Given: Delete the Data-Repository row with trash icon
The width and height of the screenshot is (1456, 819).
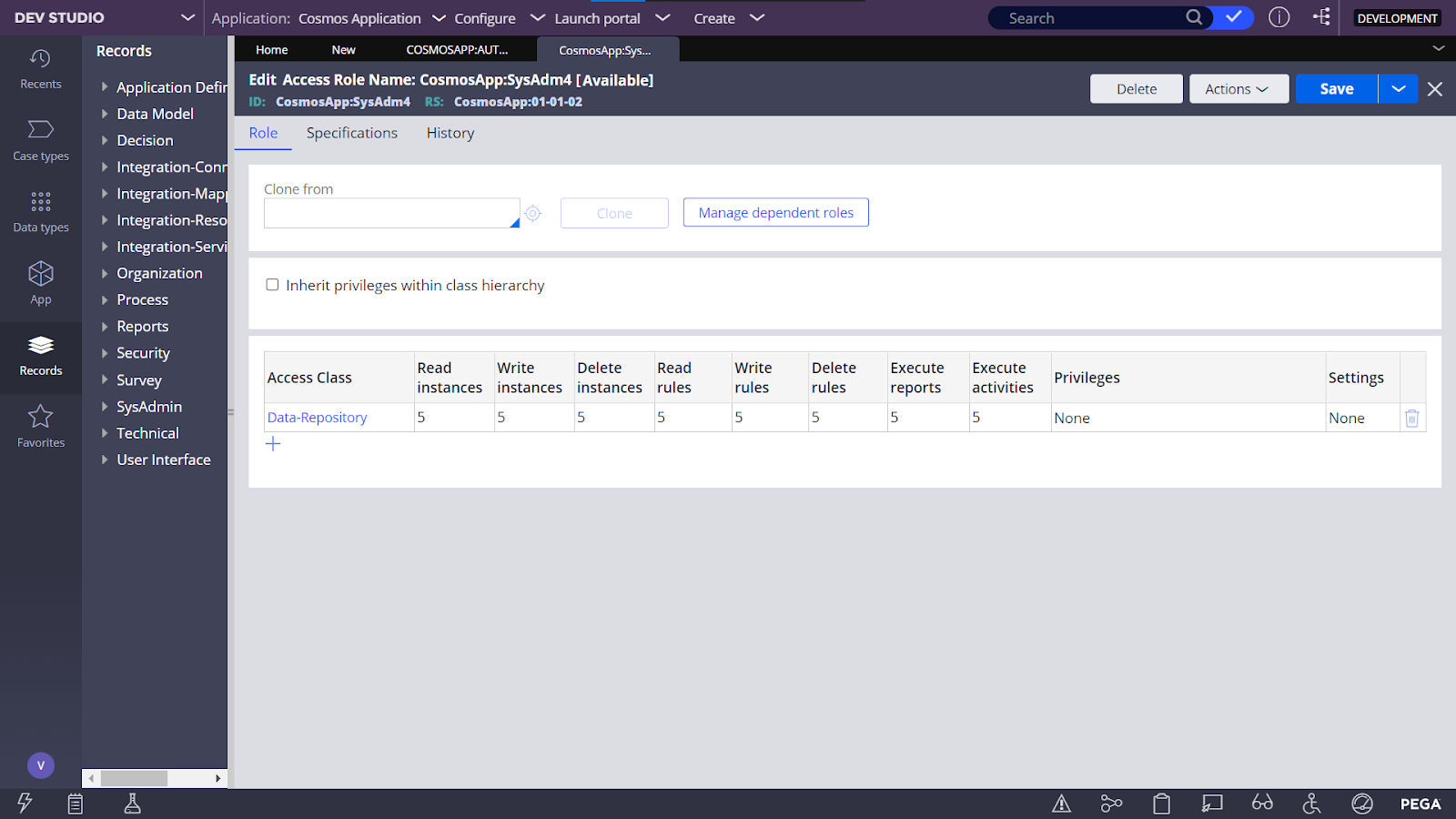Looking at the screenshot, I should pyautogui.click(x=1412, y=418).
